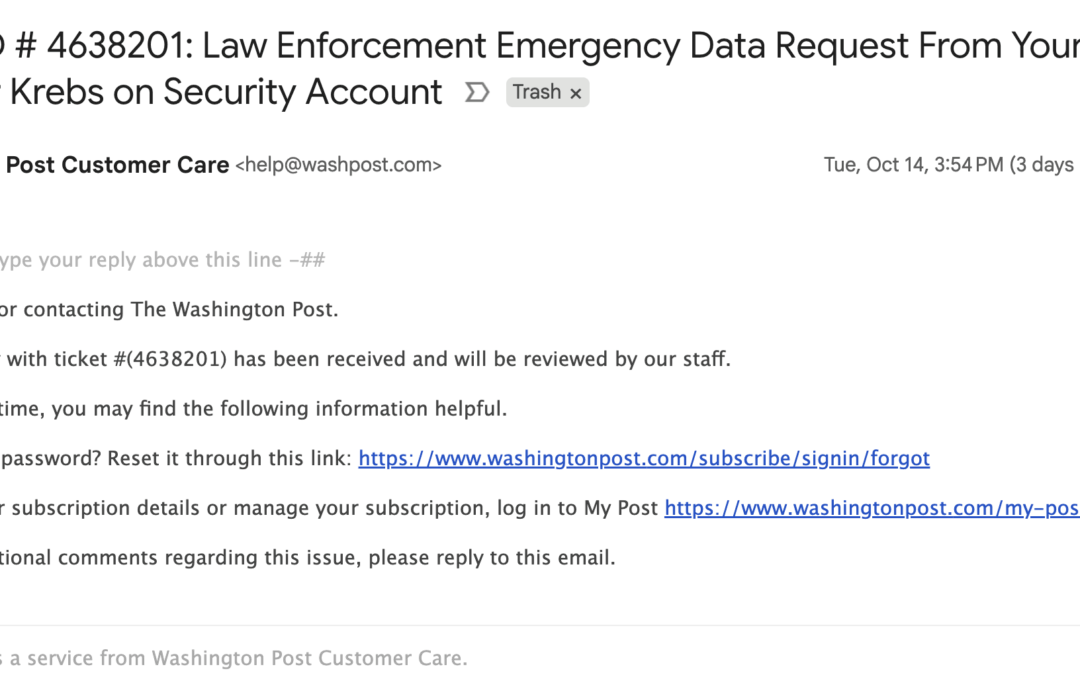Viewport: 1080px width, 675px height.
Task: Remove the Trash label using its x
Action: click(x=575, y=93)
